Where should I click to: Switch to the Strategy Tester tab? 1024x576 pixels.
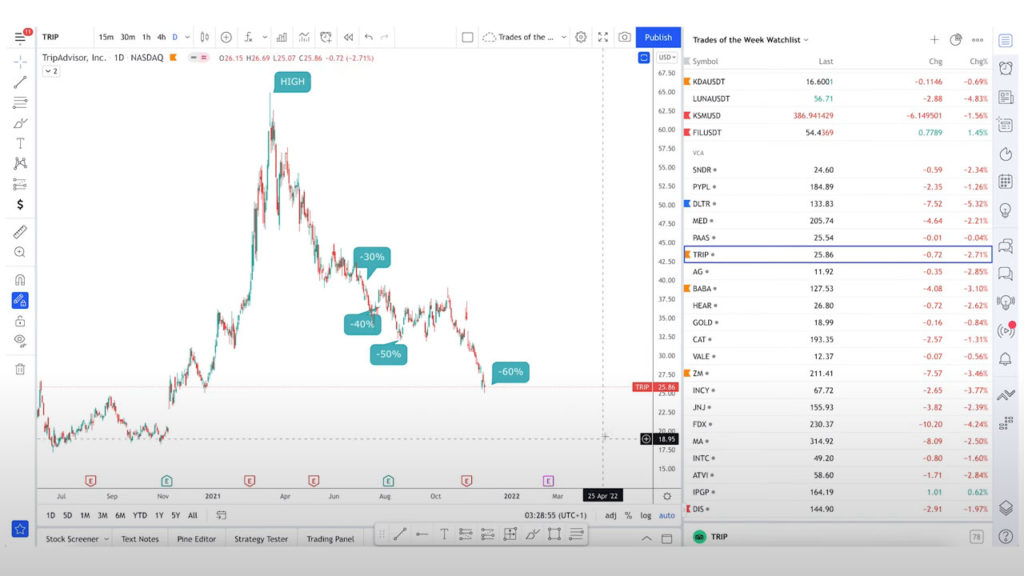pyautogui.click(x=261, y=539)
